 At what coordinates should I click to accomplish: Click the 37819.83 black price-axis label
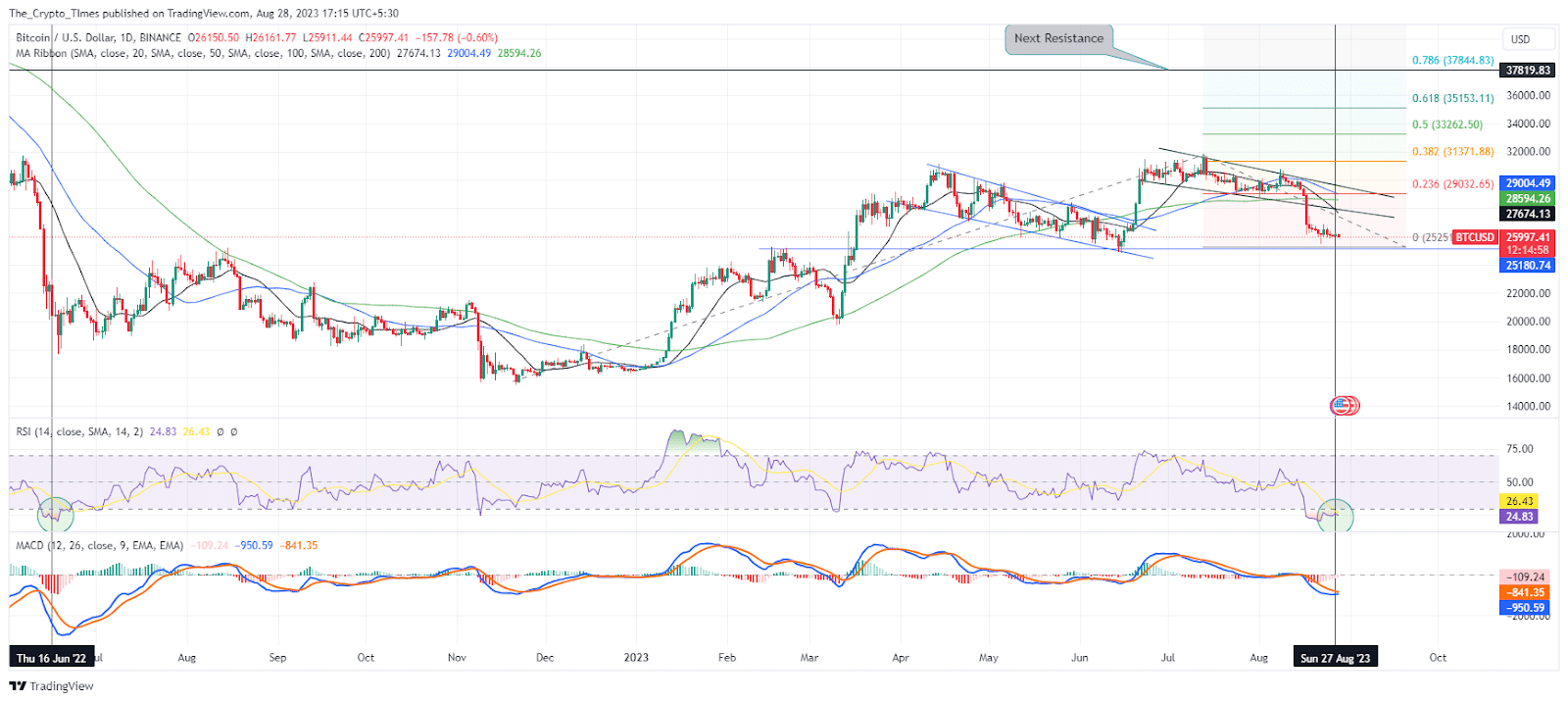pyautogui.click(x=1529, y=71)
